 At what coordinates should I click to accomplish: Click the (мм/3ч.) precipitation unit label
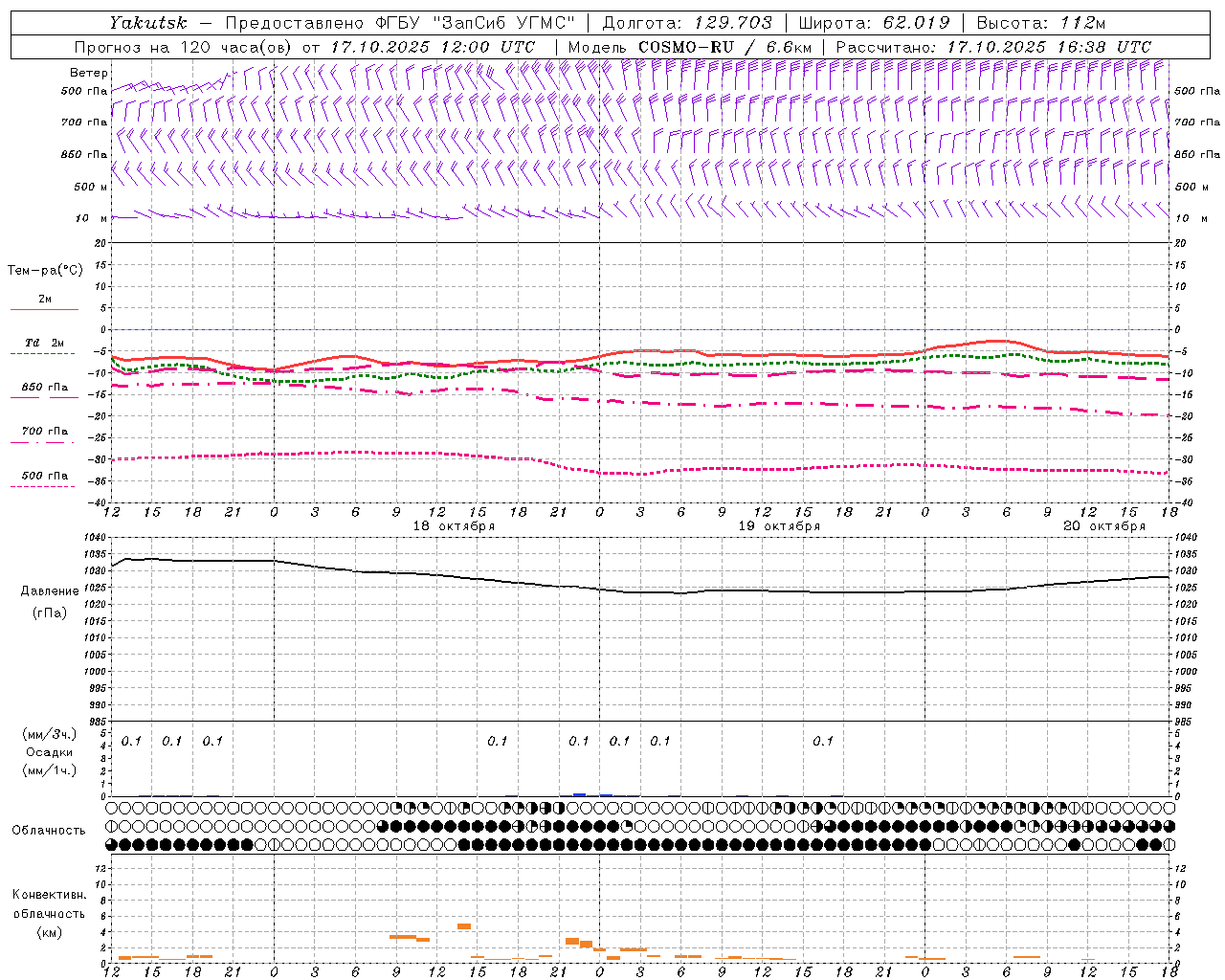(49, 734)
